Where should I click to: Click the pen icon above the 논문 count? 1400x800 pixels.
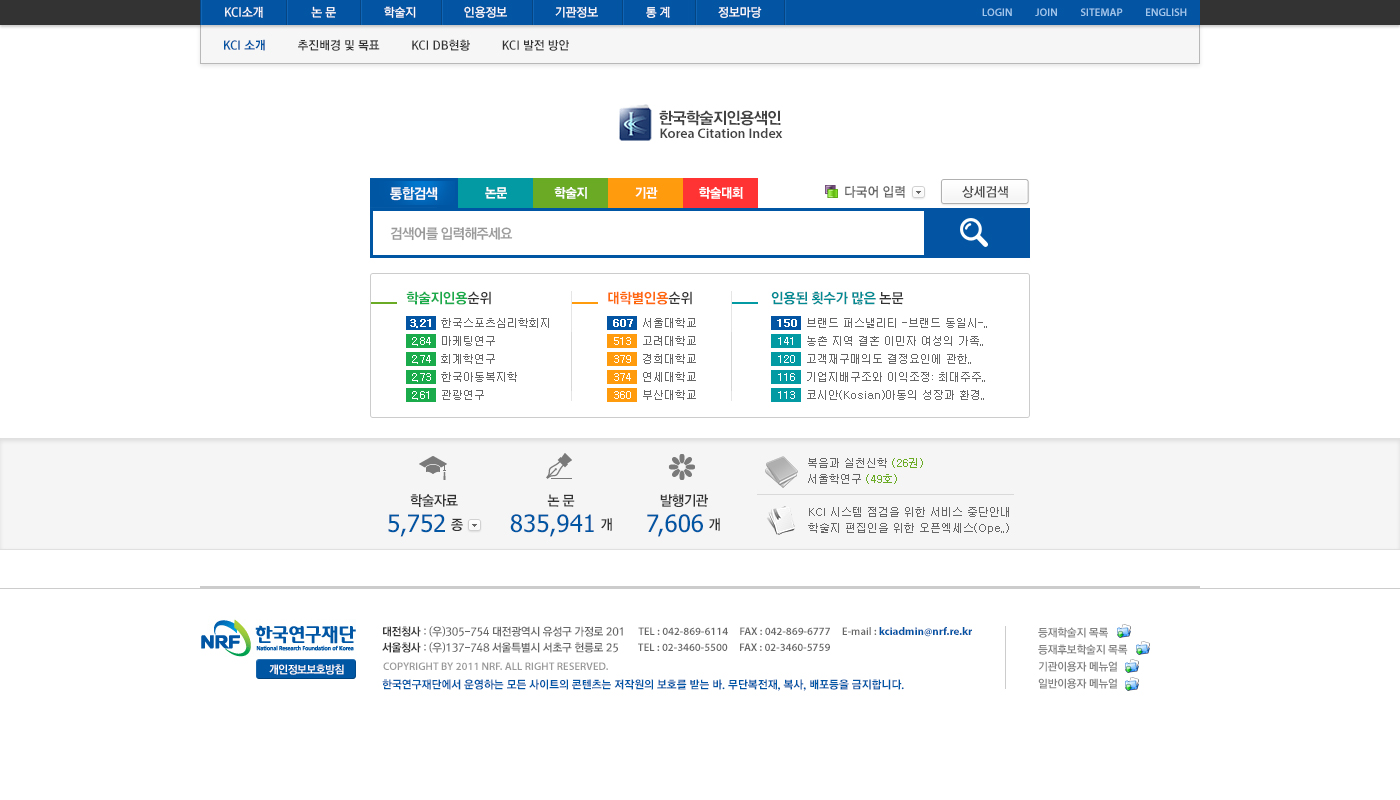(x=559, y=467)
